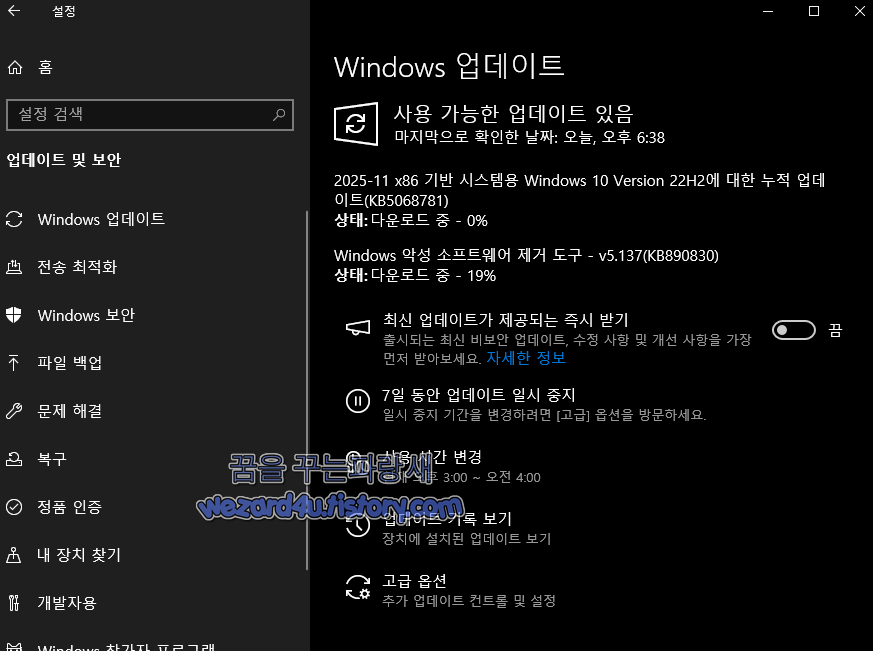Click the 다운로드 중 - 19% status text

(433, 275)
